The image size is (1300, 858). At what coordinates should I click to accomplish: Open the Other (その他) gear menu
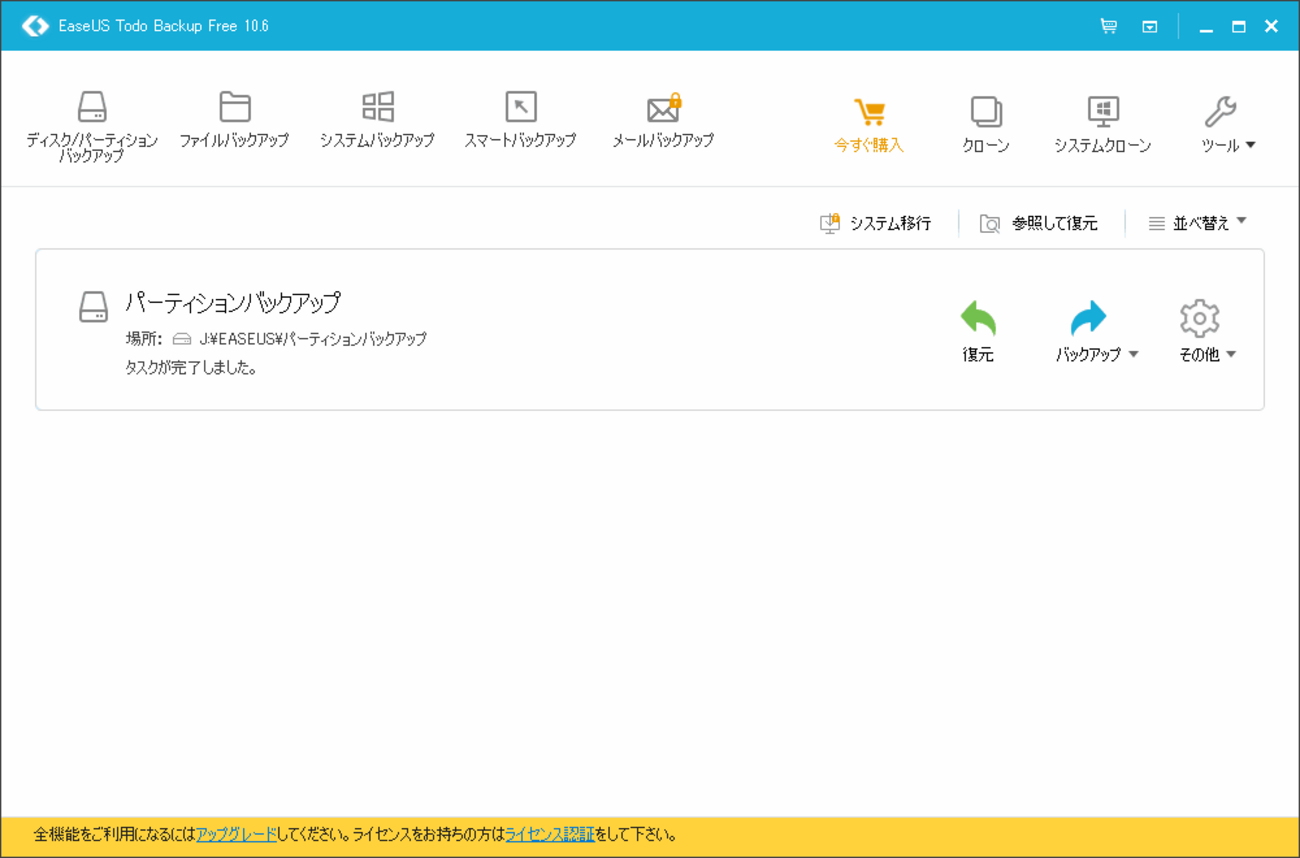1207,331
